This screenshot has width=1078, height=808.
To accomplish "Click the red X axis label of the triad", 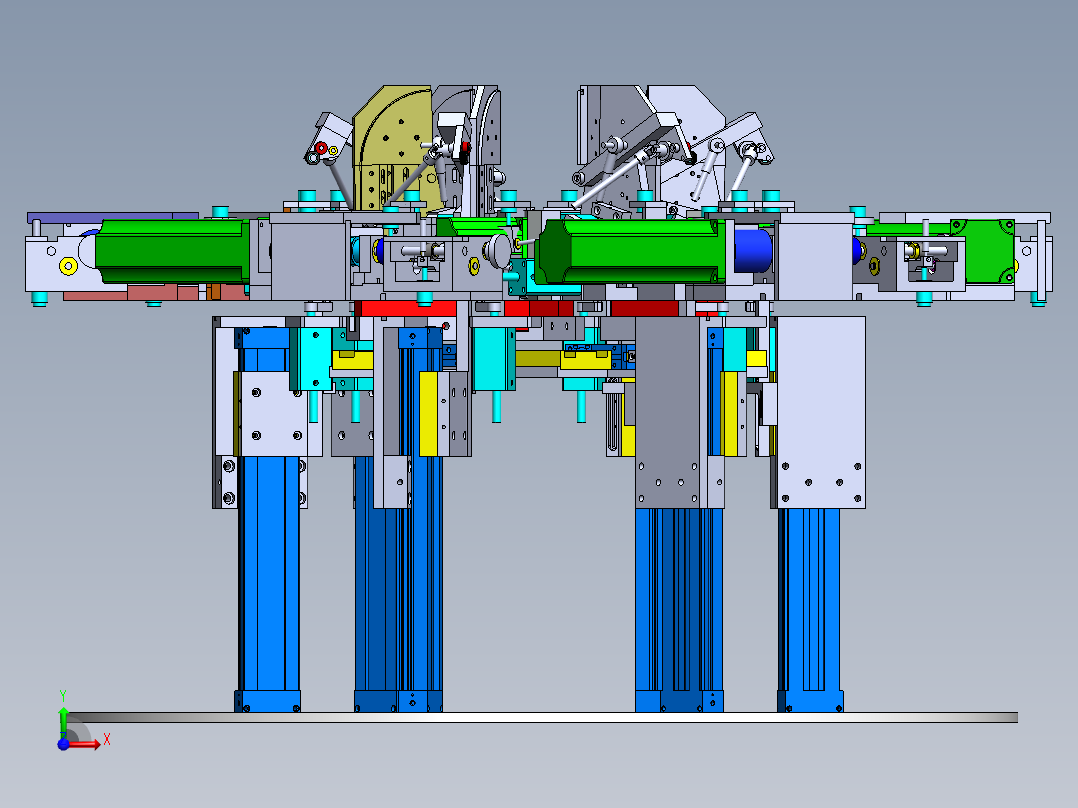I will 107,740.
